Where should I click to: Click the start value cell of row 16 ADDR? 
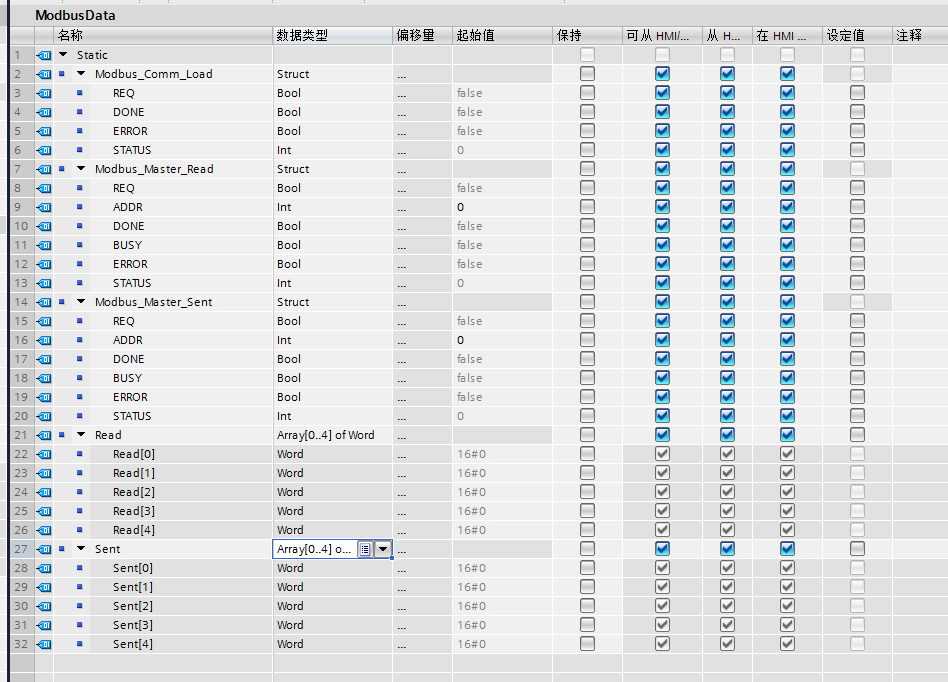(500, 340)
